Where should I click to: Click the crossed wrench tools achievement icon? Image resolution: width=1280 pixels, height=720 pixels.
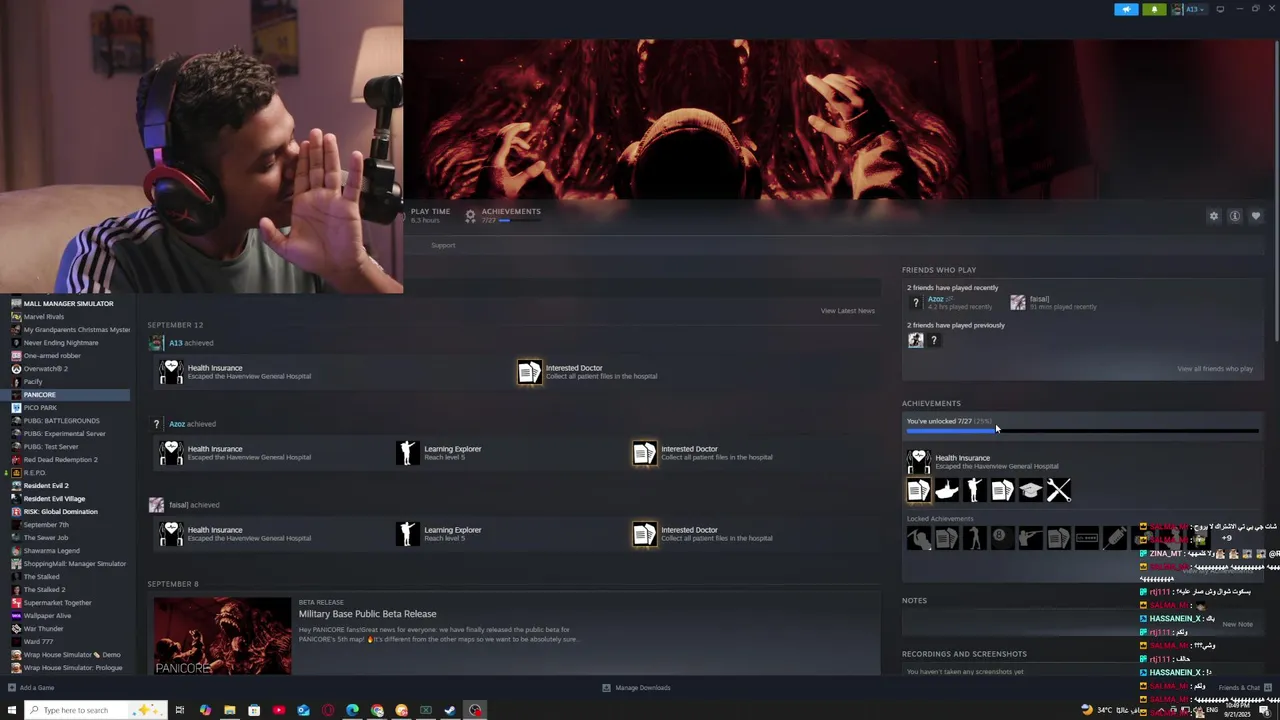click(1059, 490)
